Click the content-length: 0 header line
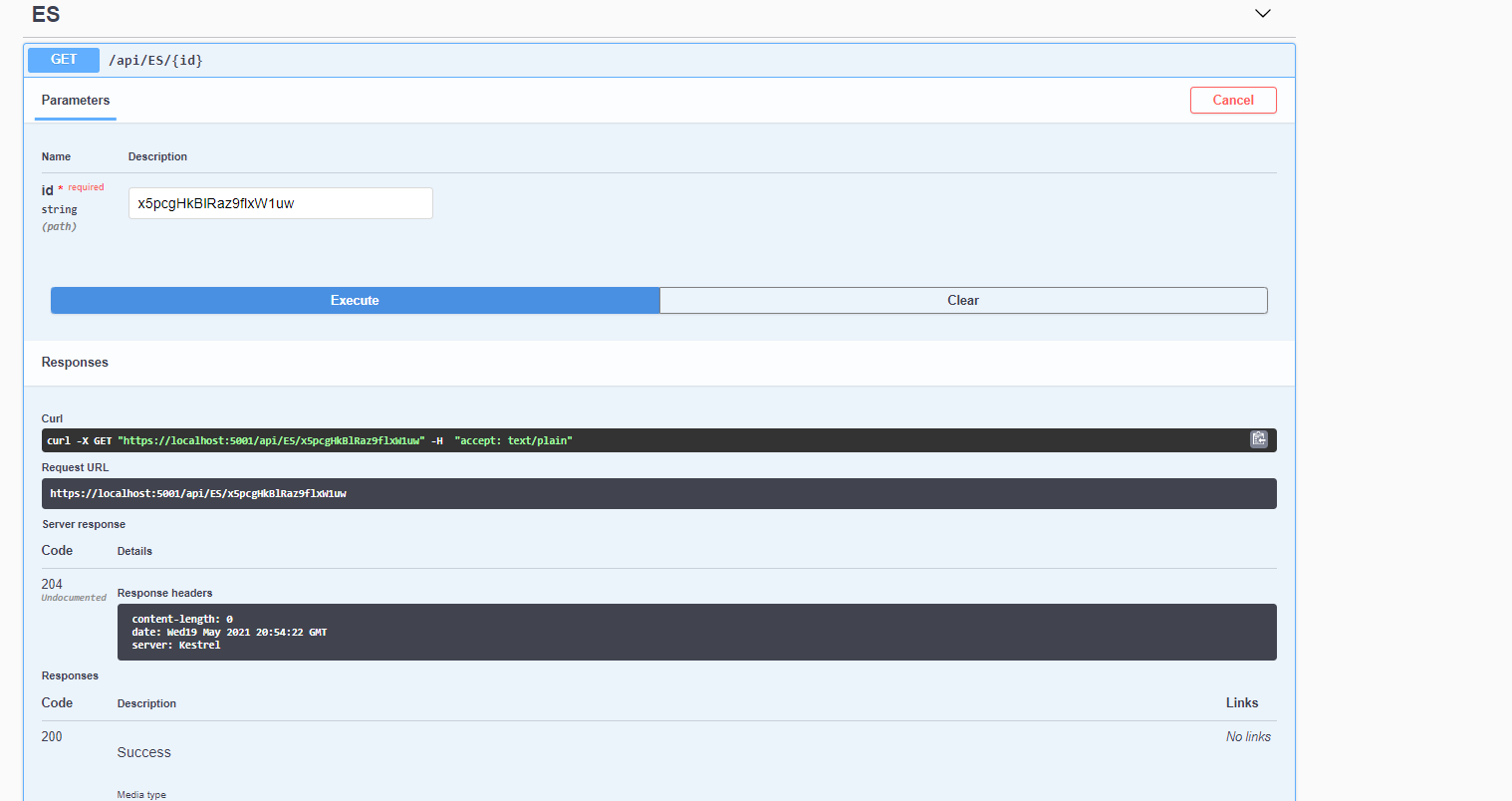This screenshot has width=1512, height=801. [182, 620]
